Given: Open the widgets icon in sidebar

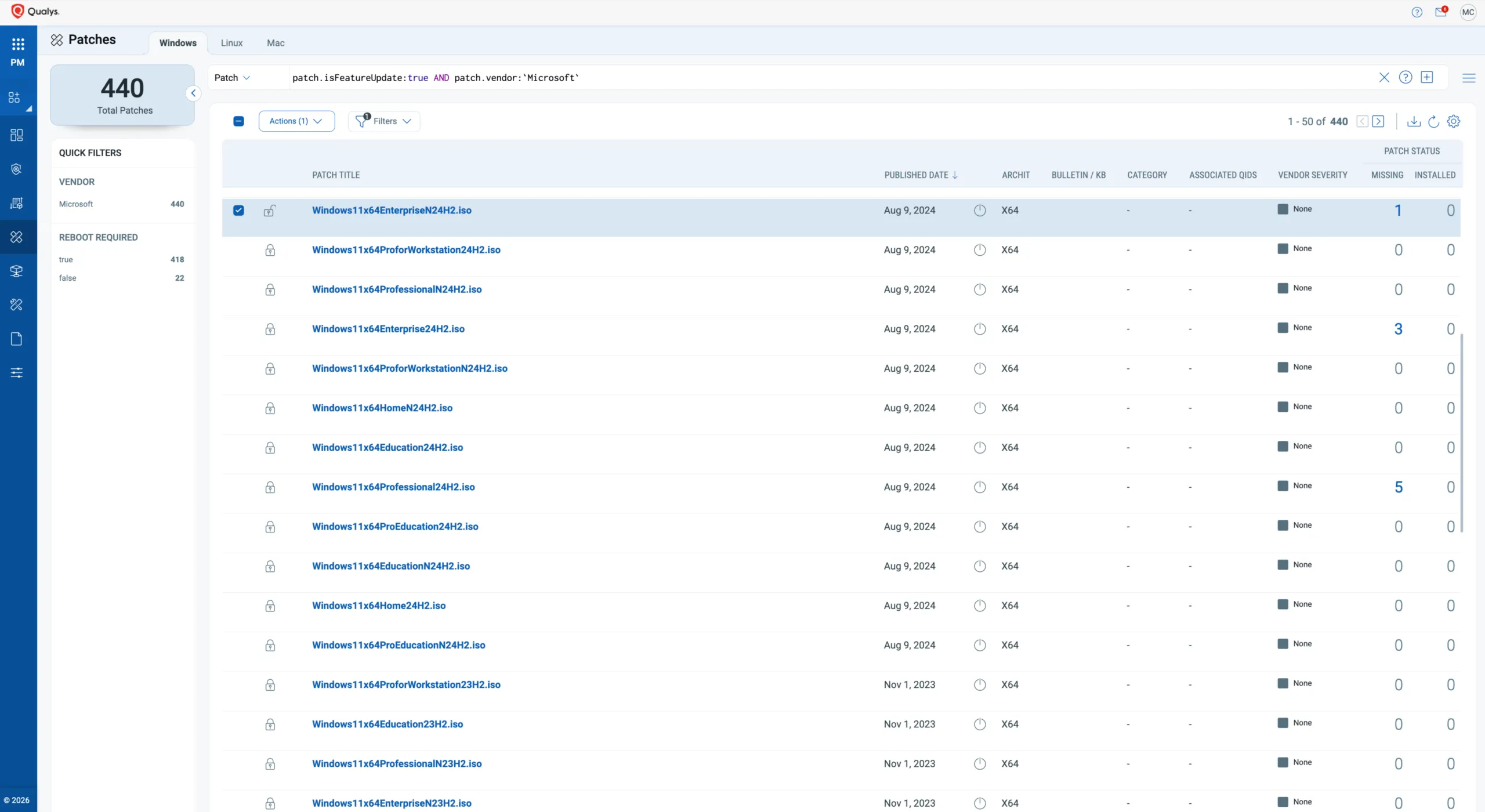Looking at the screenshot, I should click(x=15, y=97).
